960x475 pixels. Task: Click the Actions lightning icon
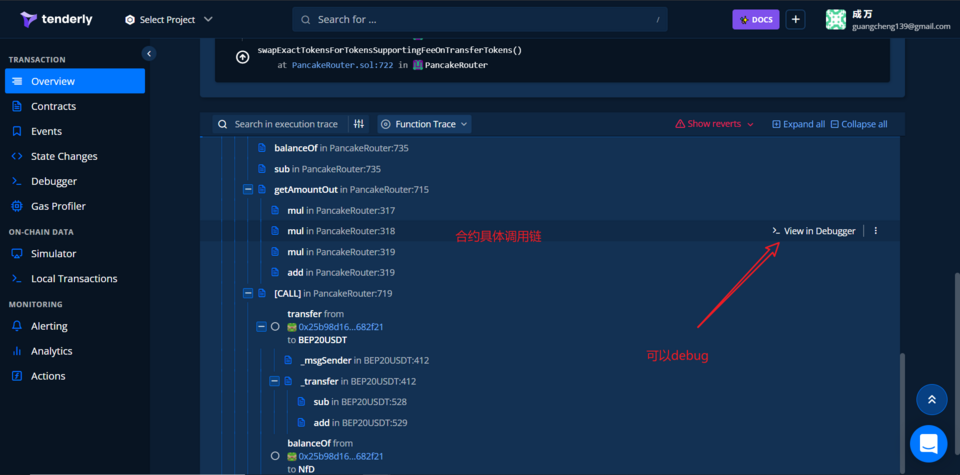click(x=17, y=376)
